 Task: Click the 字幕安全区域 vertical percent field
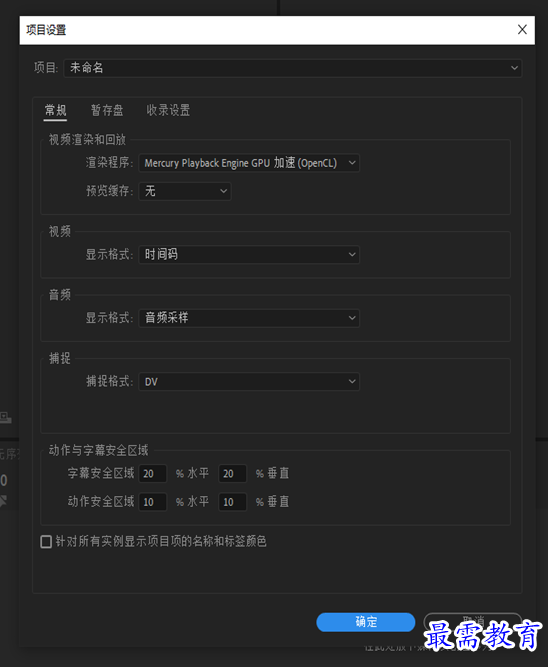[232, 473]
